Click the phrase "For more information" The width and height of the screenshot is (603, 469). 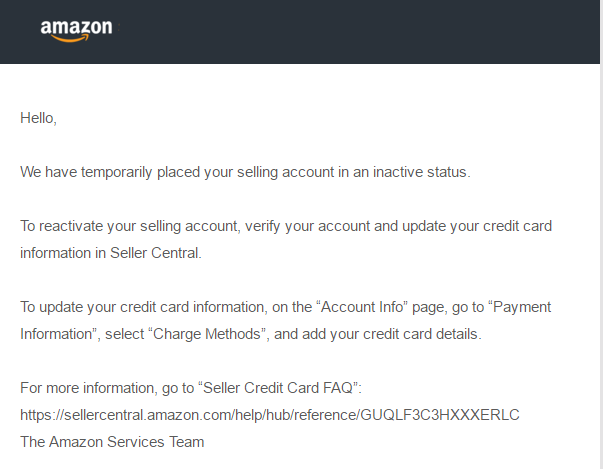point(89,388)
